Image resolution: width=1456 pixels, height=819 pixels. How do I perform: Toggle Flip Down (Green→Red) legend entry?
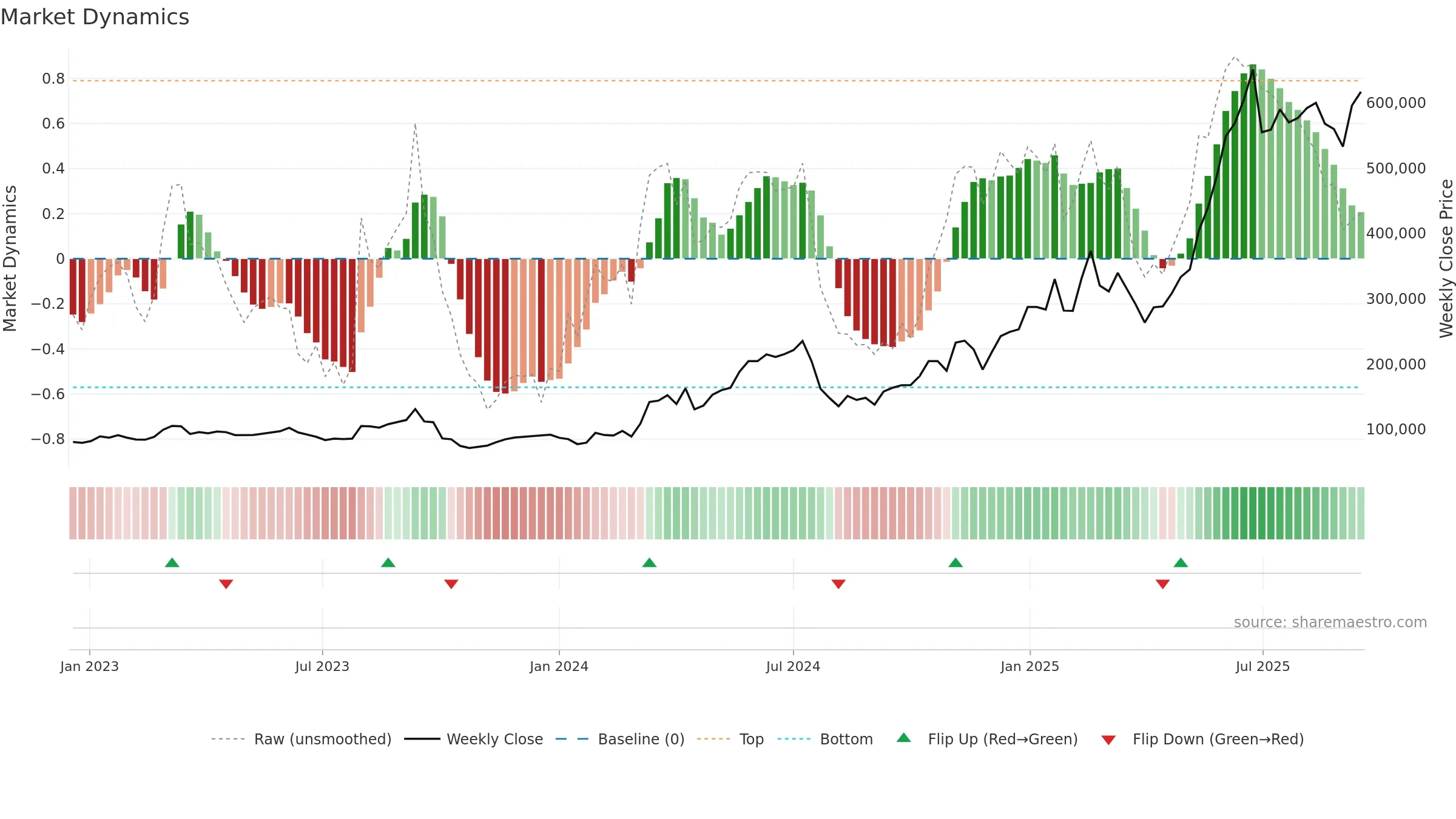coord(1202,739)
